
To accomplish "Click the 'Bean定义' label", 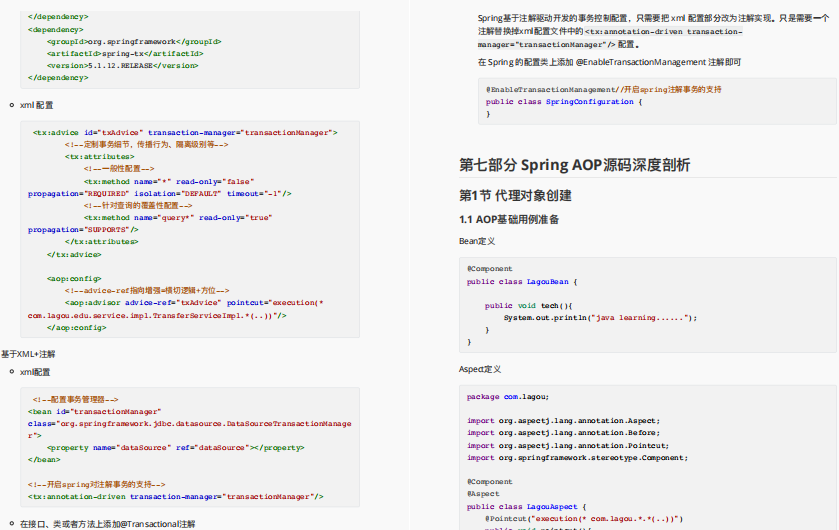I will click(477, 241).
